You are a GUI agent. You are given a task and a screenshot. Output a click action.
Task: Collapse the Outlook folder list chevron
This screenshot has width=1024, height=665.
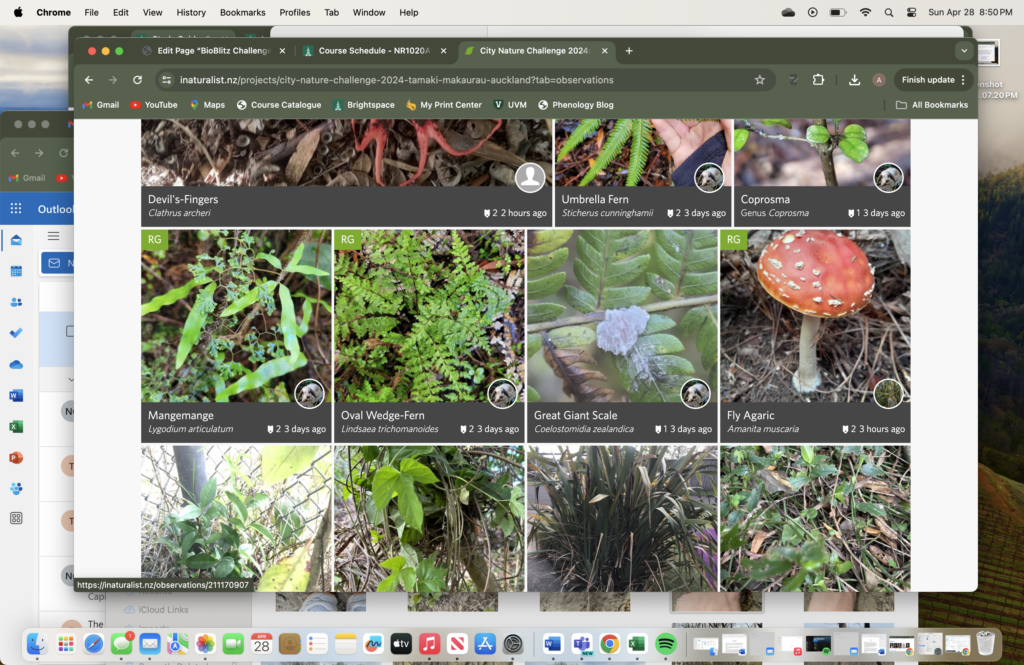click(x=71, y=380)
